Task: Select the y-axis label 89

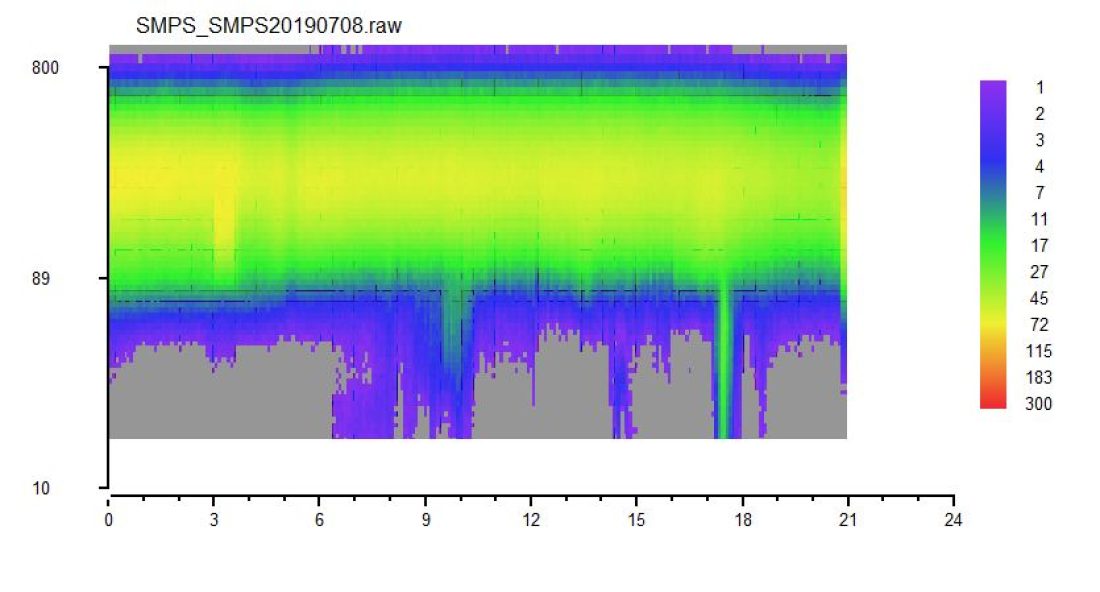Action: pos(41,278)
